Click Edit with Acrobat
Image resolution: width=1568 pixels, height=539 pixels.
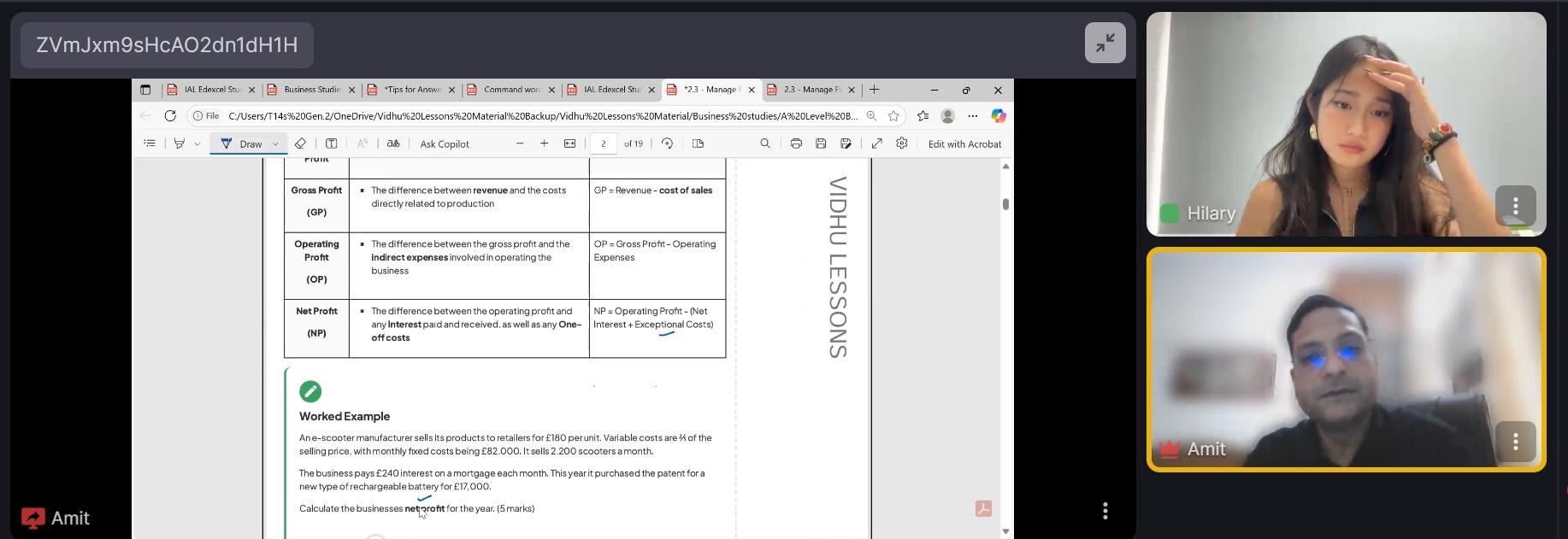pyautogui.click(x=964, y=144)
